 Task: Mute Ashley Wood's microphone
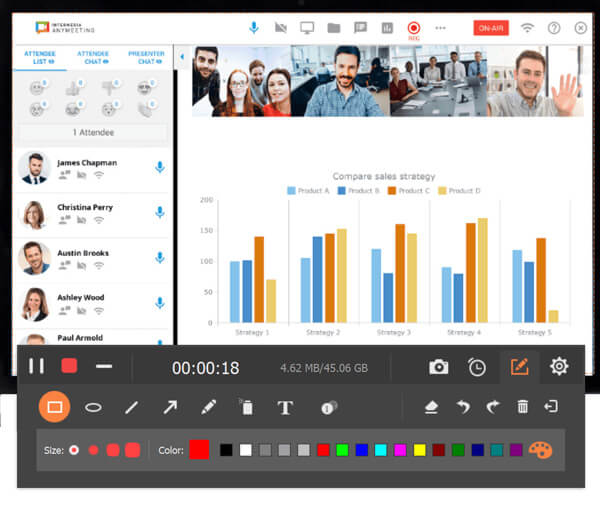[160, 303]
